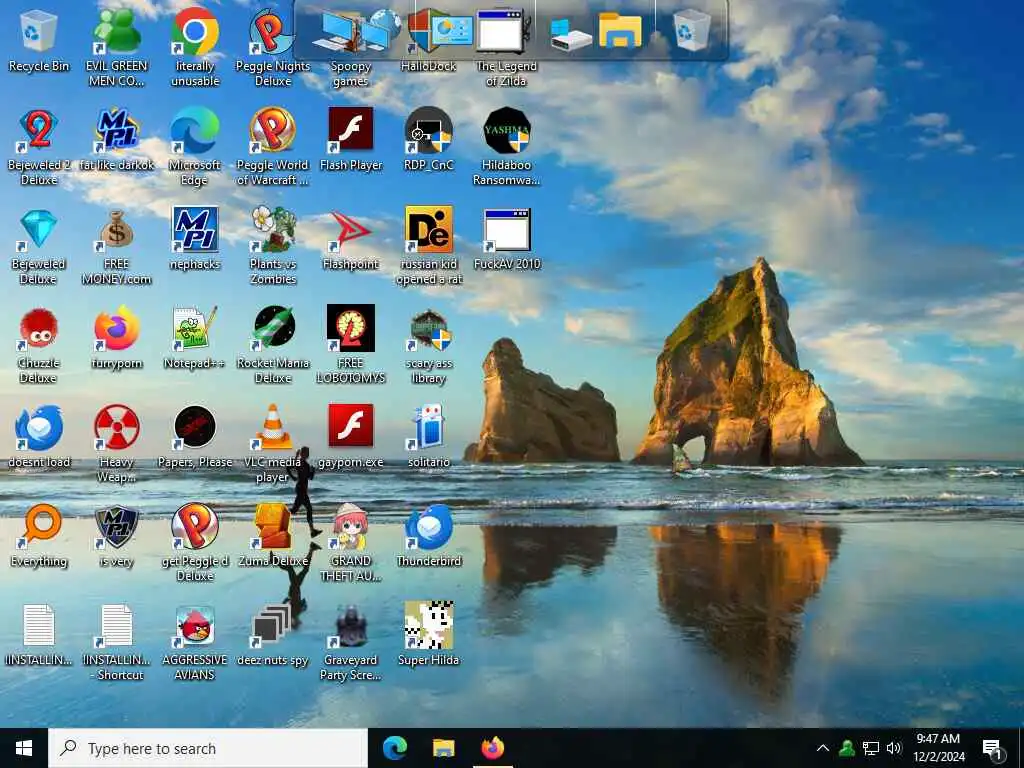Open the !INSTALLIN... text file without Shortcut
The height and width of the screenshot is (768, 1024).
click(39, 635)
